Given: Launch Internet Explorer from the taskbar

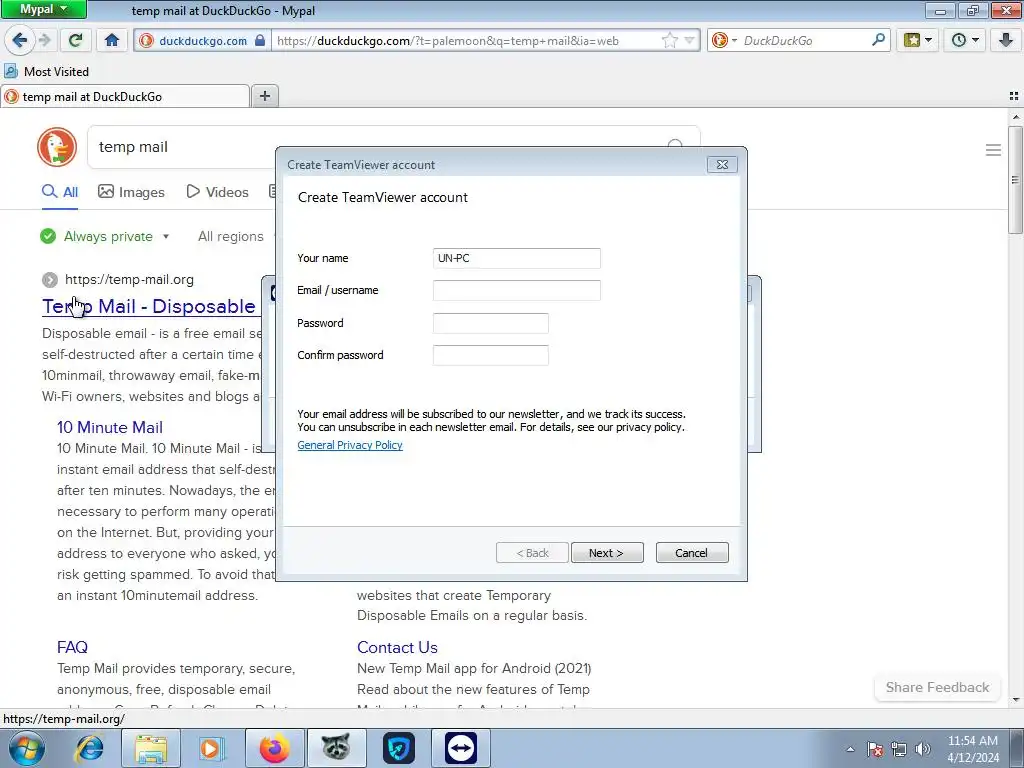Looking at the screenshot, I should point(89,748).
